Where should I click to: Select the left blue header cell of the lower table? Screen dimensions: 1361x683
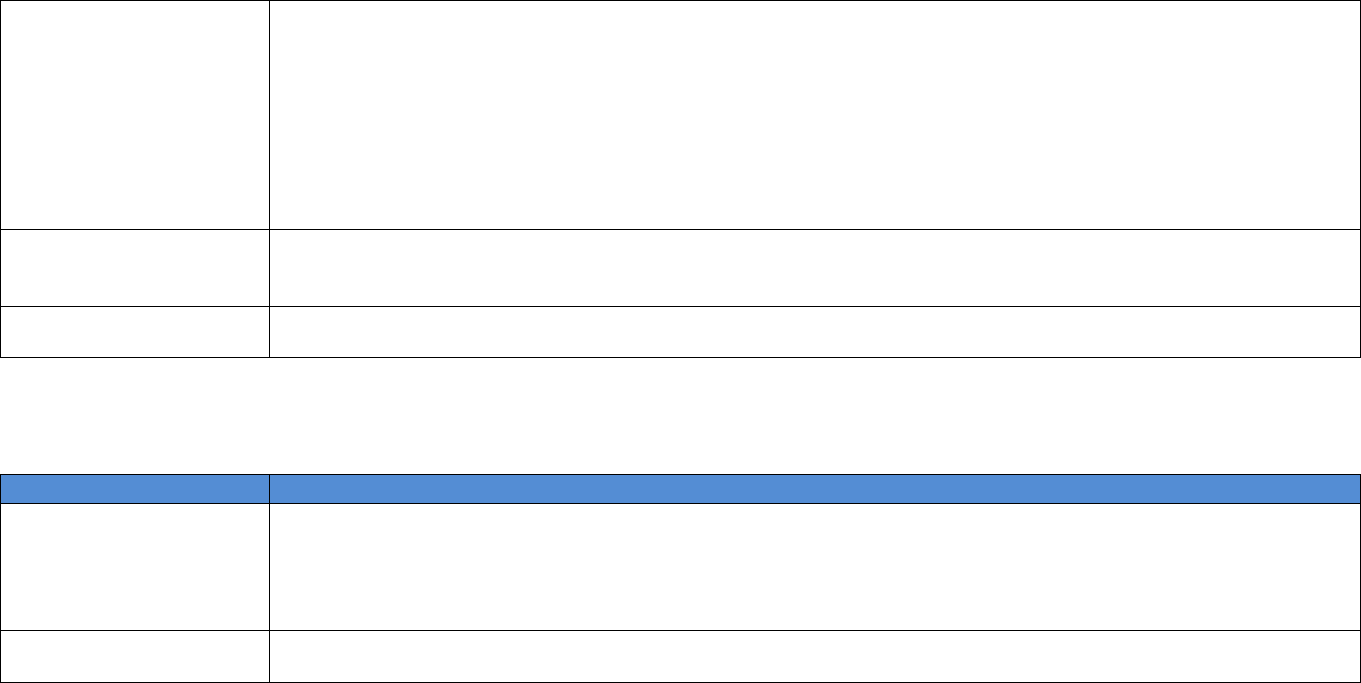pyautogui.click(x=135, y=488)
